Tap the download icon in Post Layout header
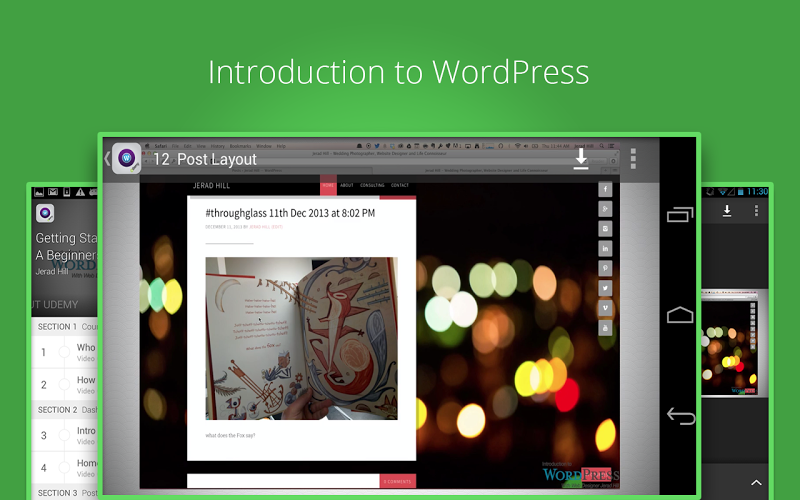 tap(581, 159)
